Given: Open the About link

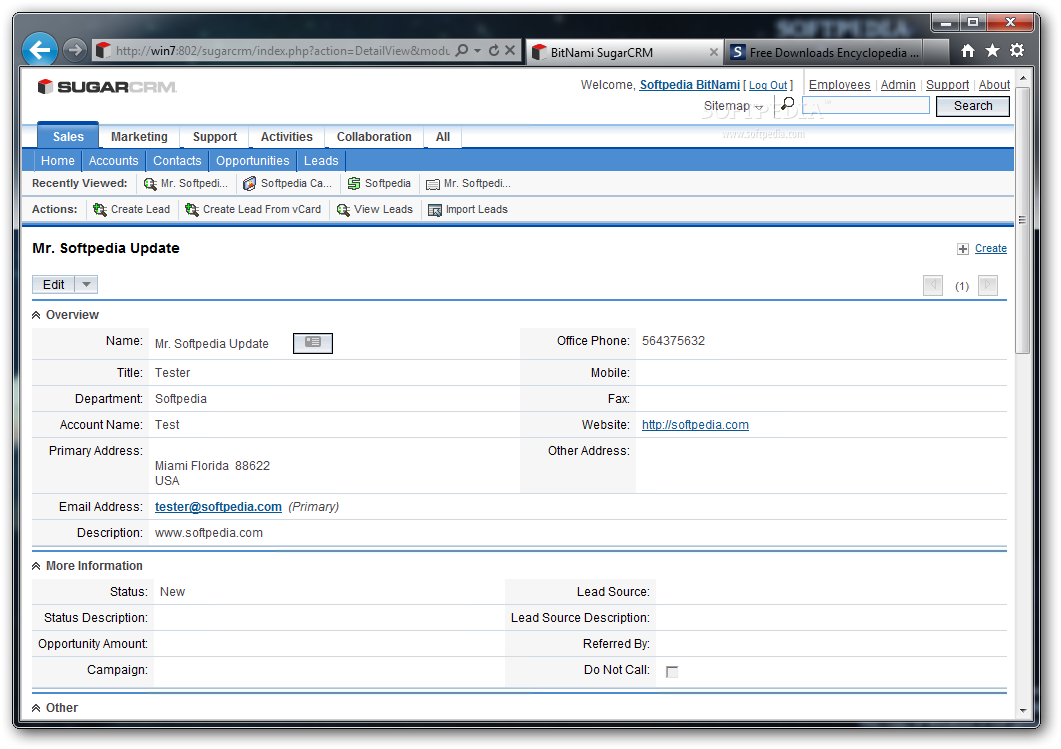Looking at the screenshot, I should (994, 85).
